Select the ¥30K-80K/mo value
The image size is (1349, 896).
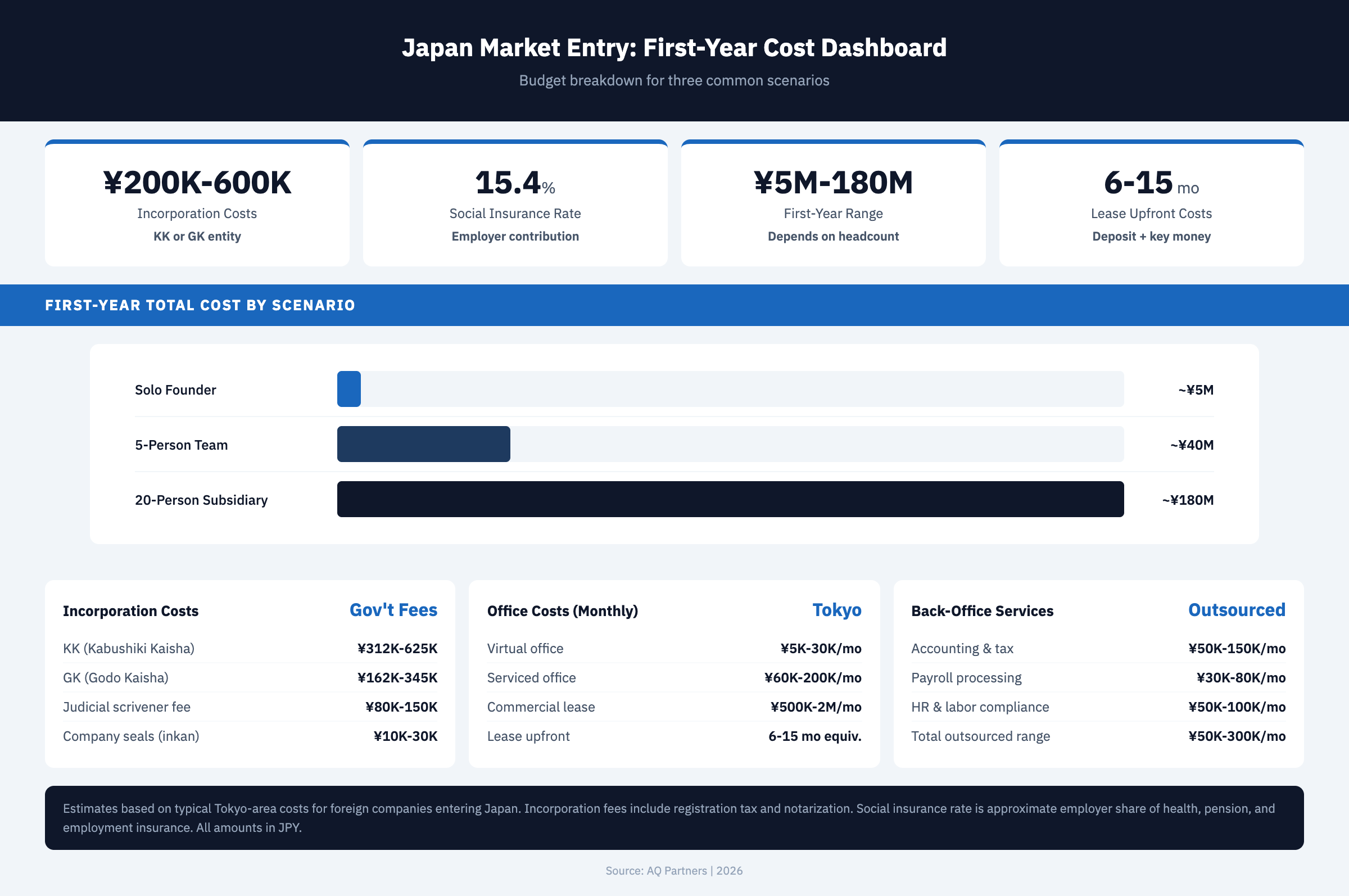point(1241,678)
